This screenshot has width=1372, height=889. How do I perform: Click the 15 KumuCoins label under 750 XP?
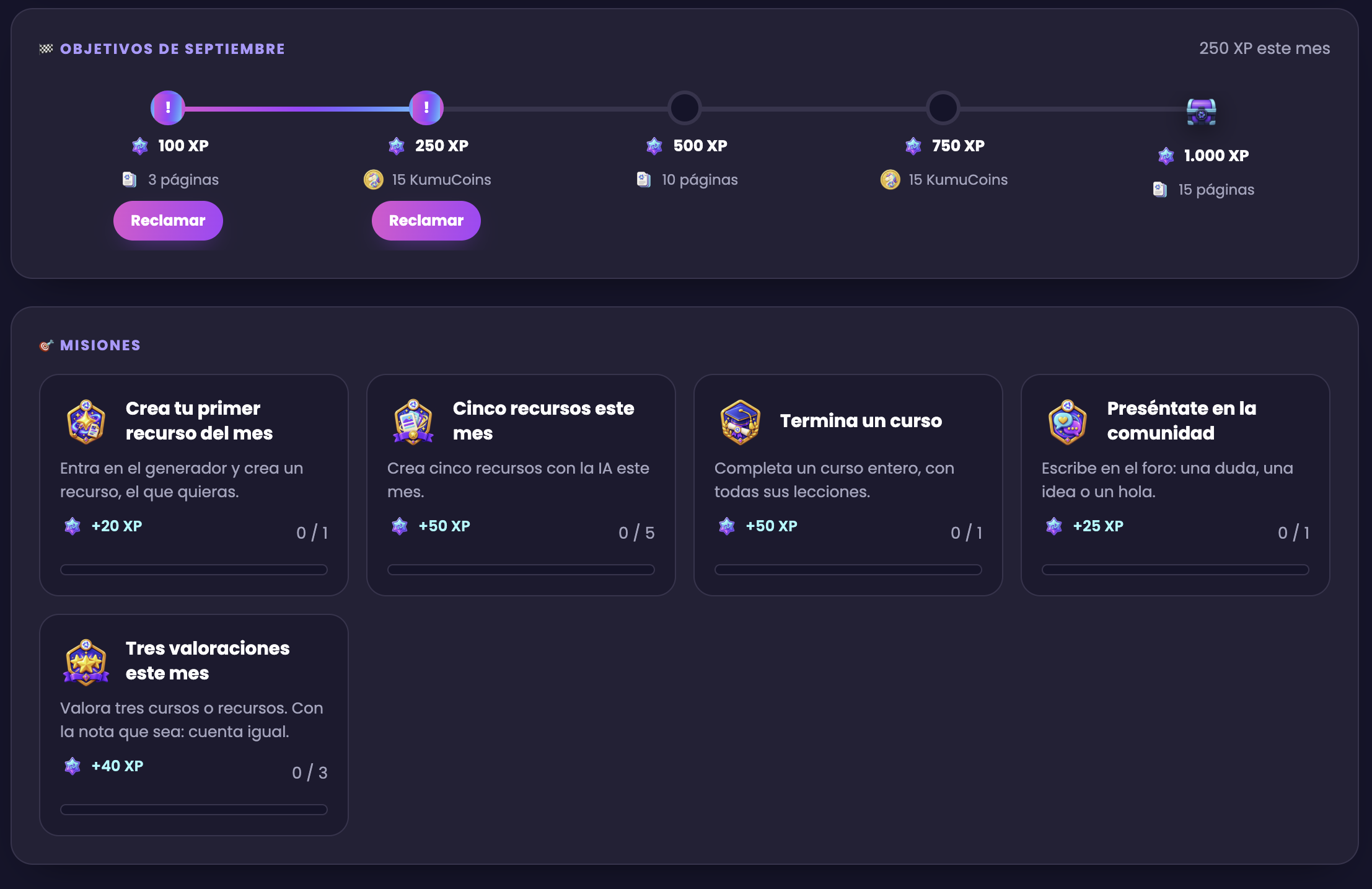point(958,180)
